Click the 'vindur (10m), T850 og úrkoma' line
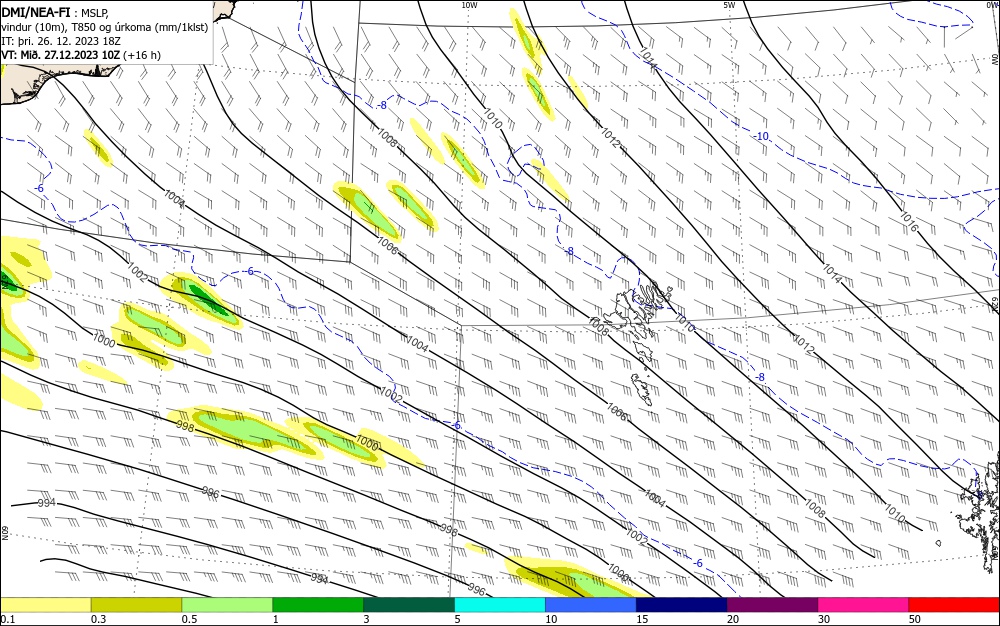 tap(105, 27)
